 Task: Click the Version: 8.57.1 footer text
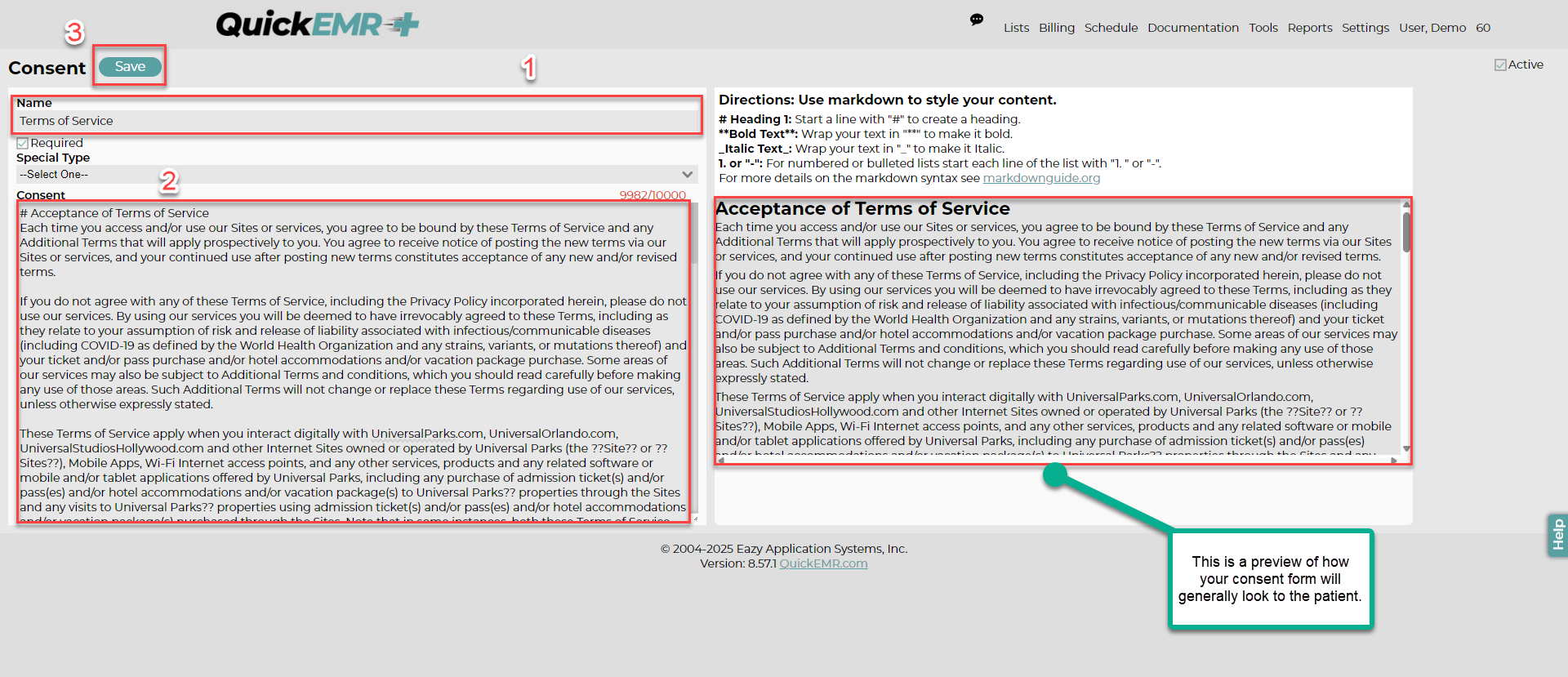(x=738, y=563)
